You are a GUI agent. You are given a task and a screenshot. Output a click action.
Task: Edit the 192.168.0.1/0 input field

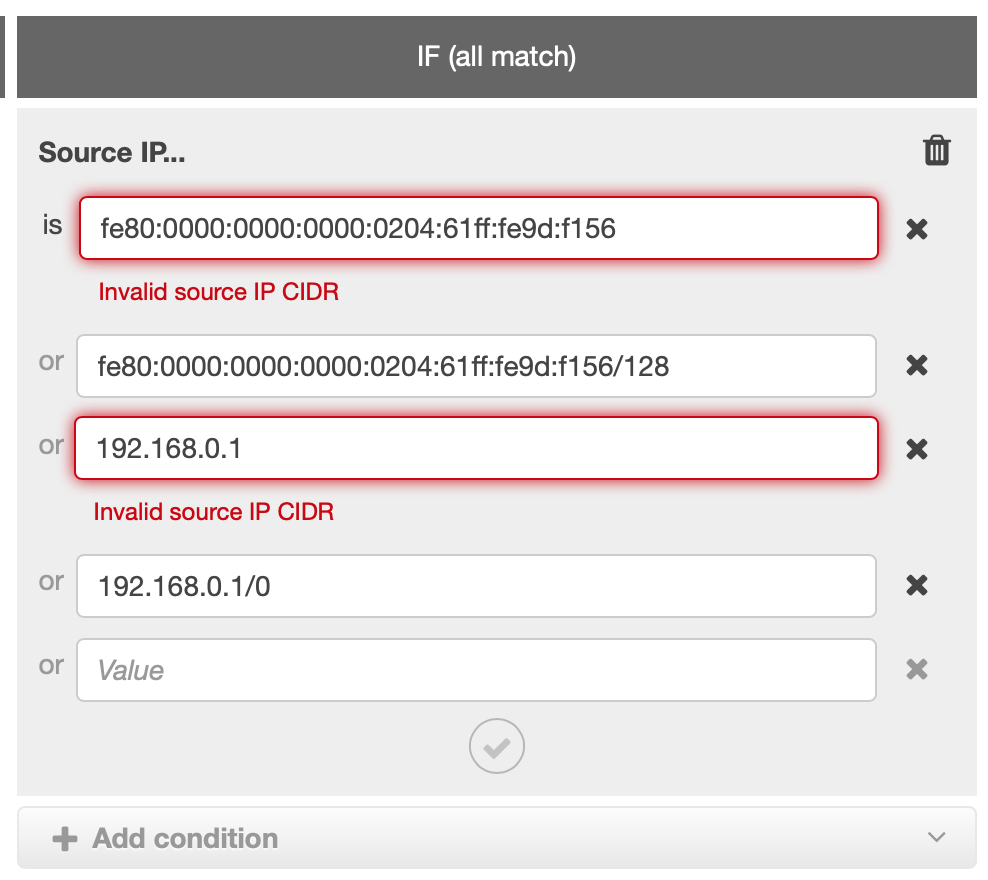tap(476, 586)
